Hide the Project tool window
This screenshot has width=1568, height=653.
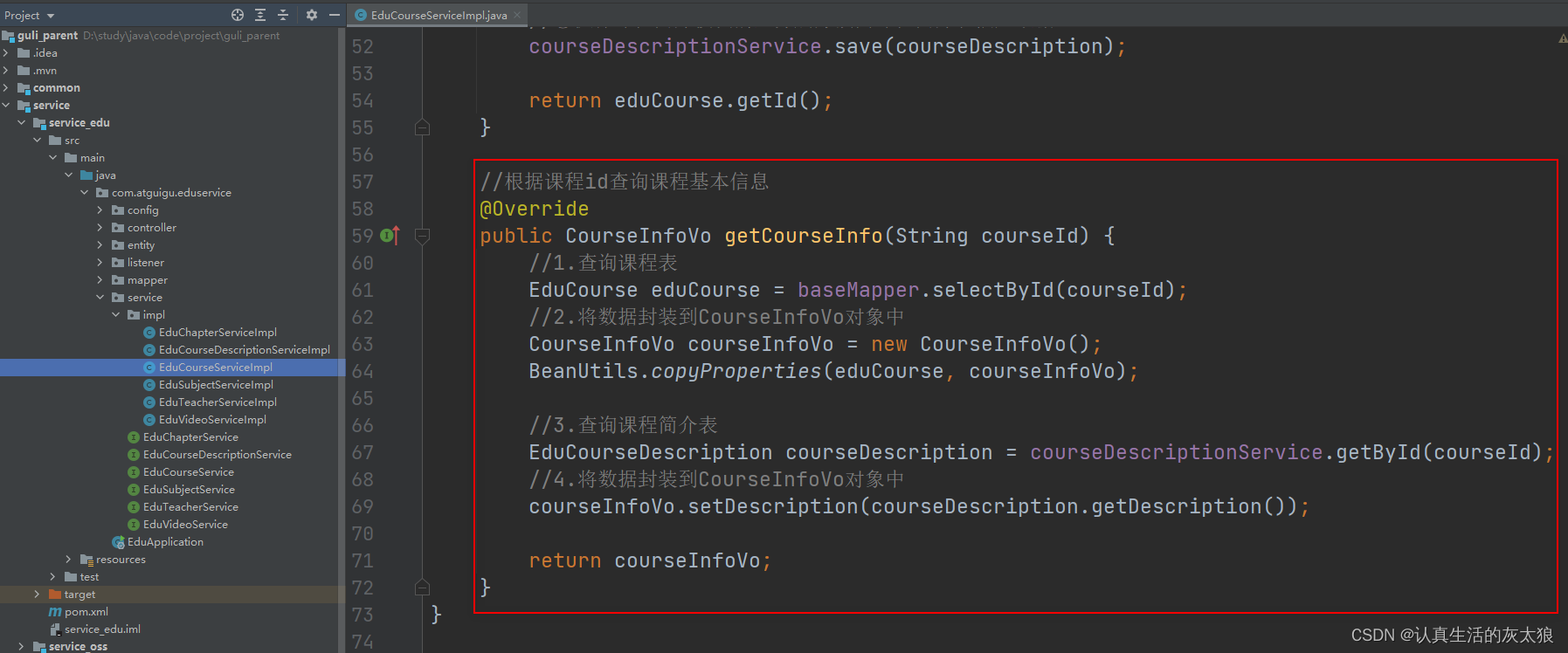coord(335,15)
